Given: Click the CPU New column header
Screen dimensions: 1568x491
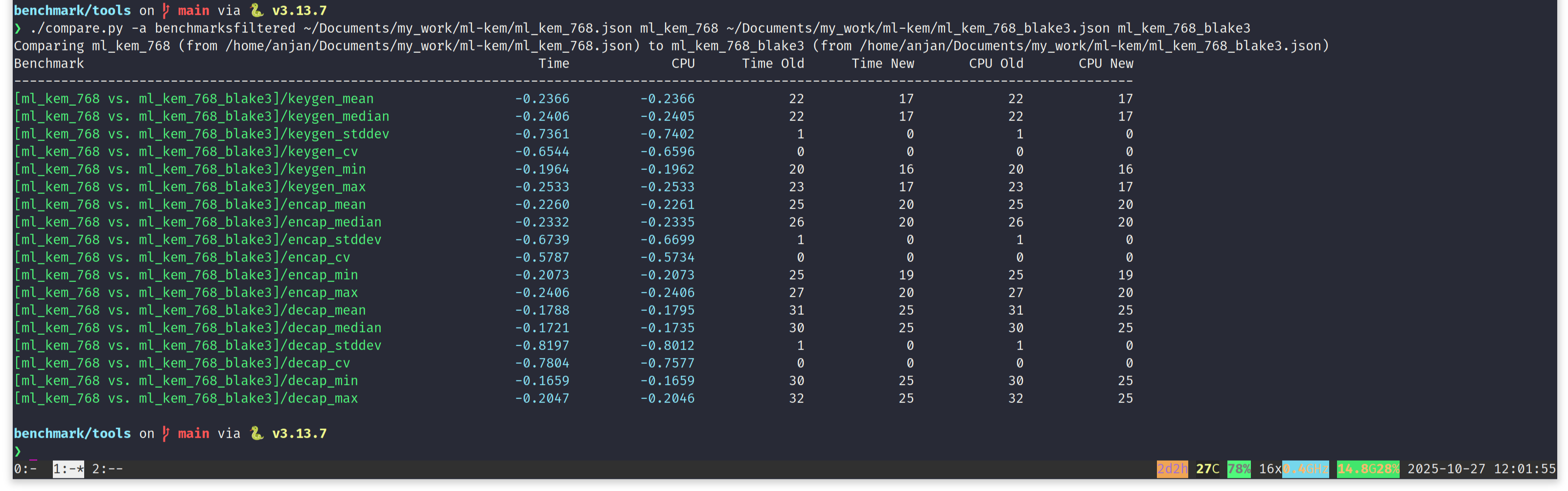Looking at the screenshot, I should tap(1106, 63).
